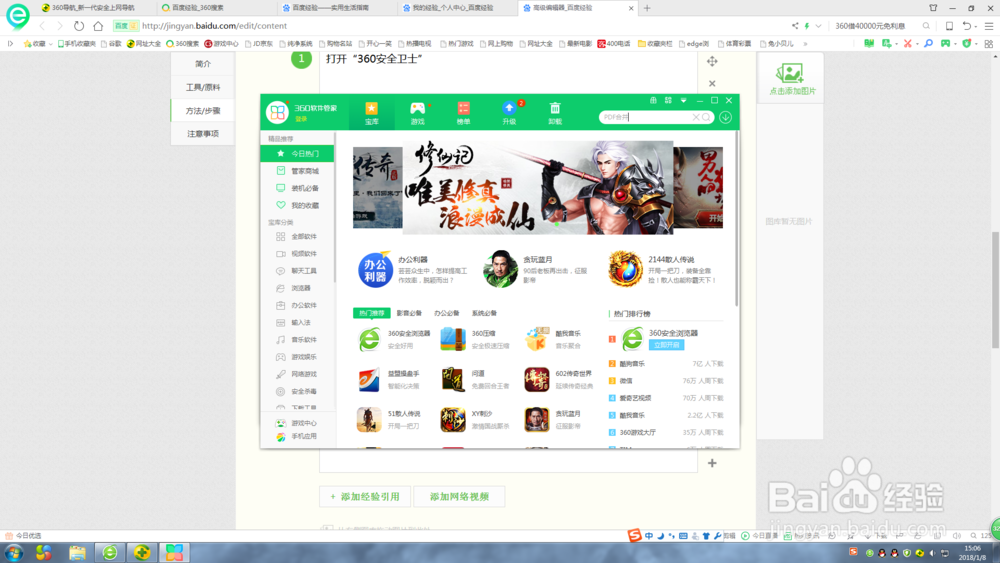This screenshot has width=1000, height=563.
Task: Go to 工具/原料 section in the editor sidebar
Action: point(203,87)
